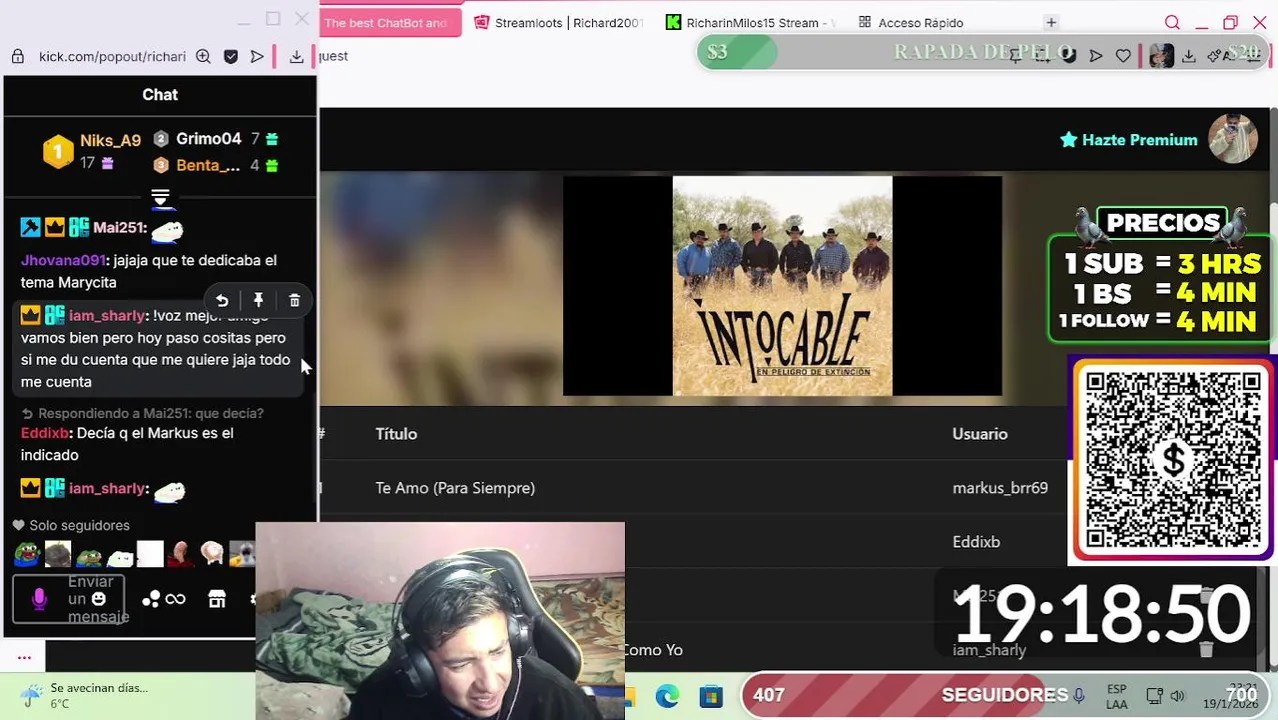Switch to The best ChatBot tab
This screenshot has height=720, width=1278.
[391, 22]
